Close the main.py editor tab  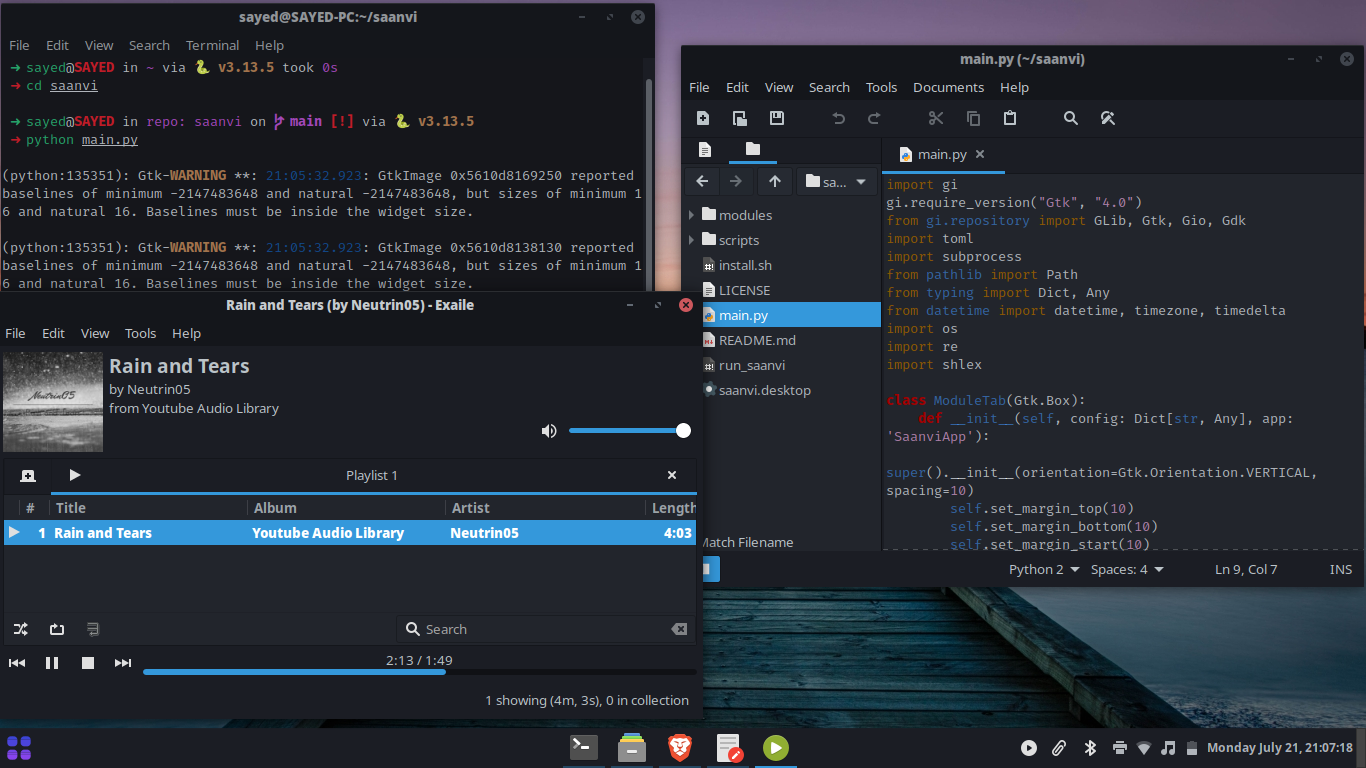tap(980, 154)
